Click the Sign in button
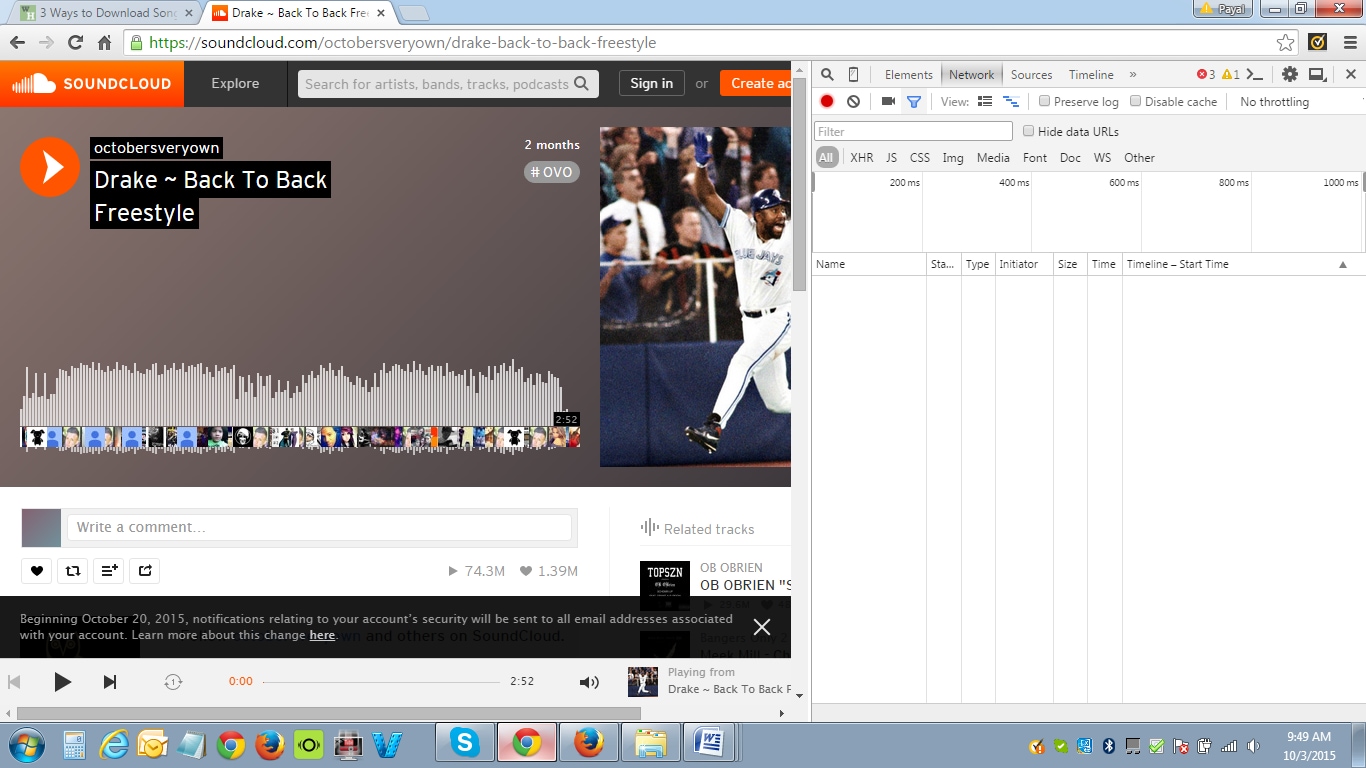1366x768 pixels. 652,84
